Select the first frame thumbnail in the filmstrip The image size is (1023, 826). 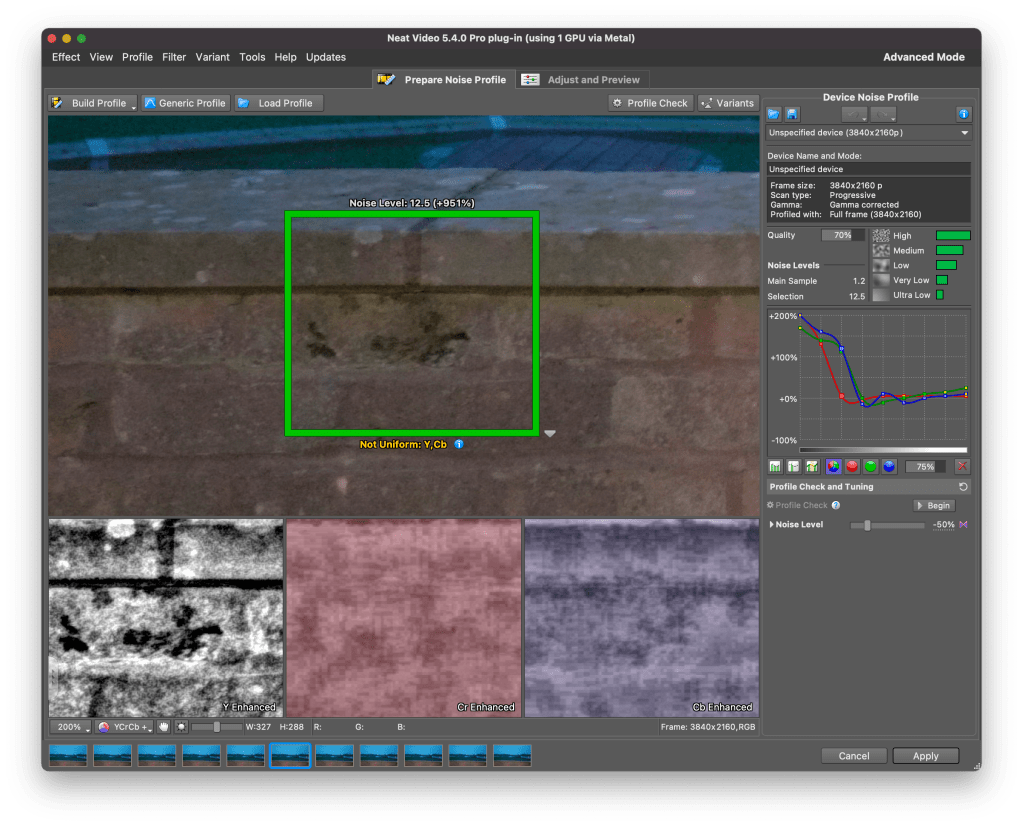[x=68, y=755]
